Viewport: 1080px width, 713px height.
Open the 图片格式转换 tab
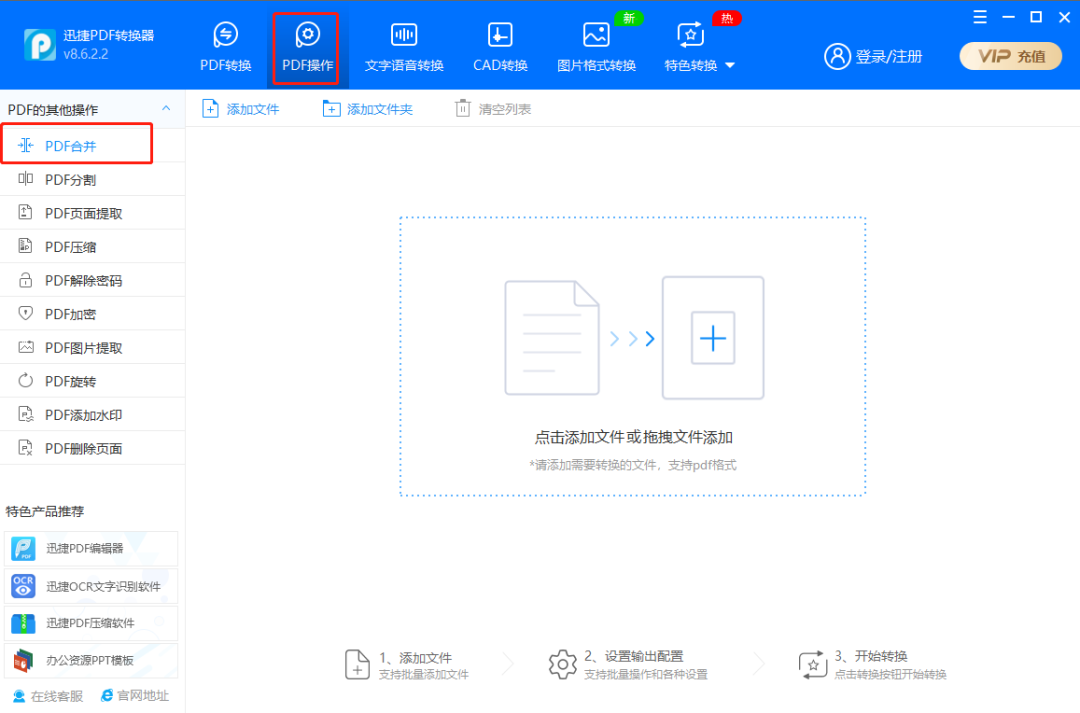click(x=596, y=48)
